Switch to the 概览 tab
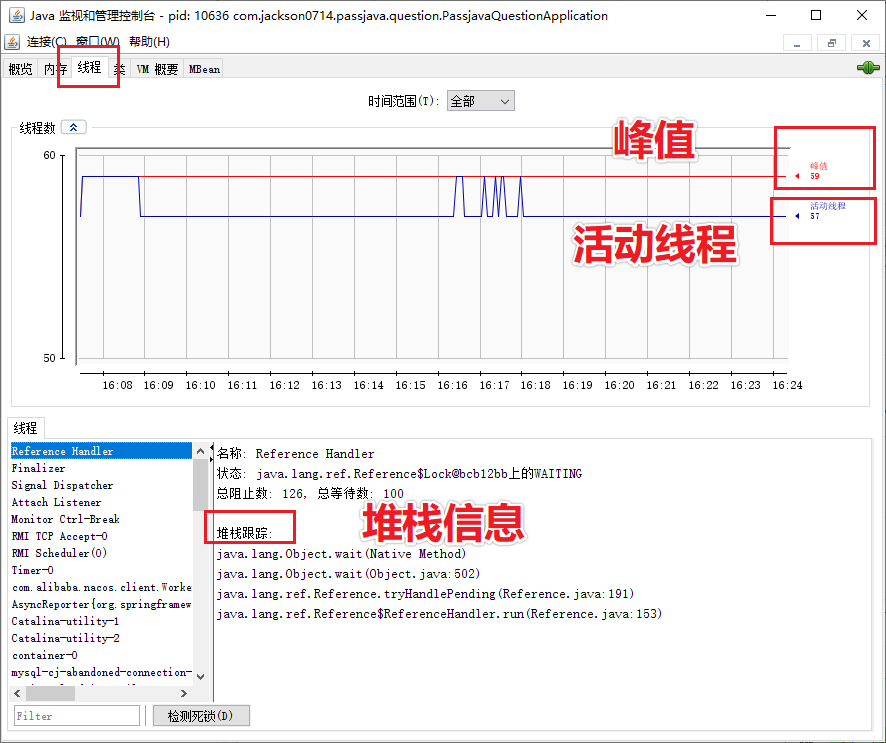Screen dimensions: 886x743 (20, 69)
